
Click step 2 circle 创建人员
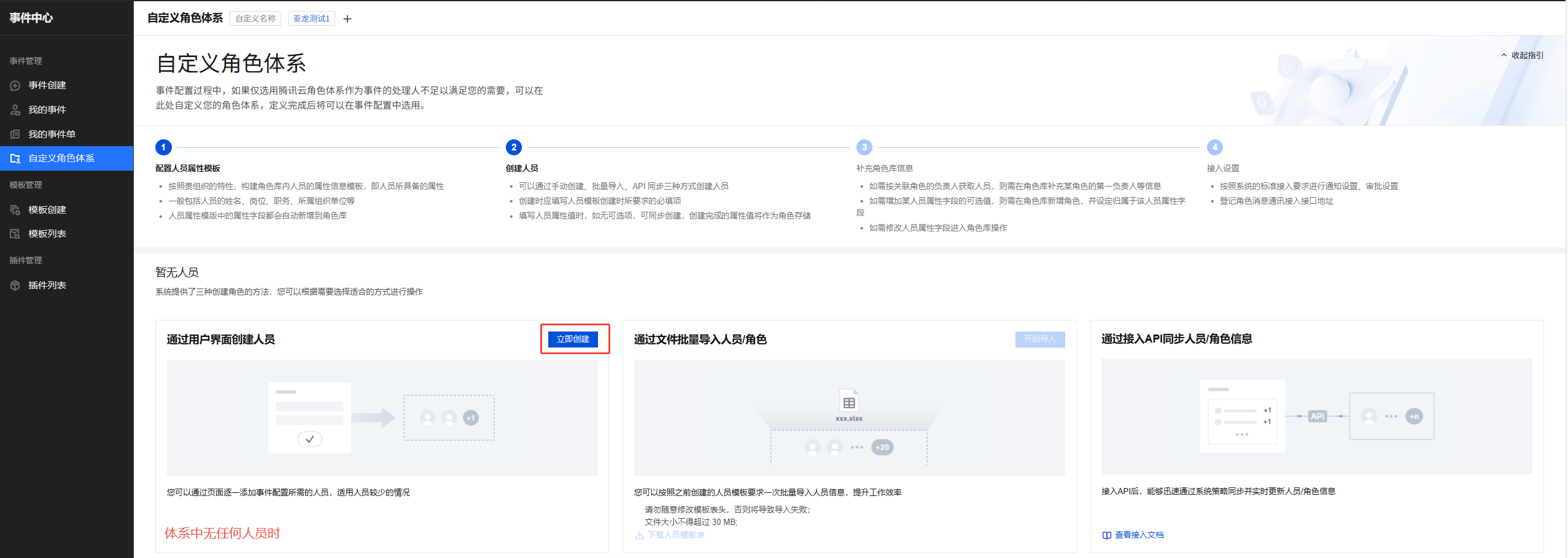tap(514, 147)
